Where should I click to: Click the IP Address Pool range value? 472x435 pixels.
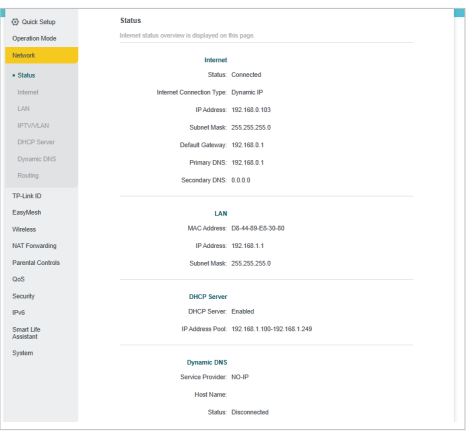point(272,329)
